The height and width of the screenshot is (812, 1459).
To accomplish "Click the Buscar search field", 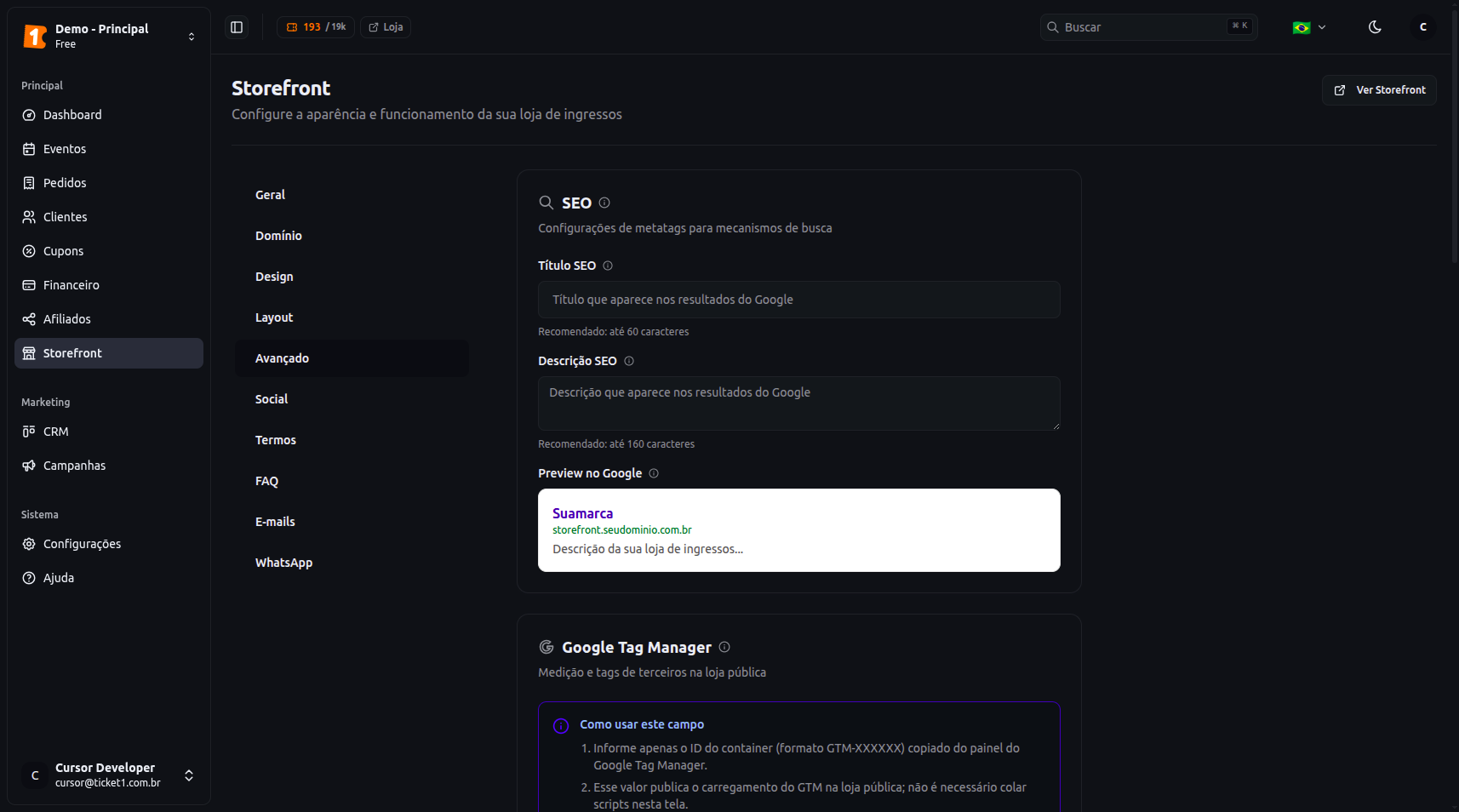I will (x=1148, y=27).
